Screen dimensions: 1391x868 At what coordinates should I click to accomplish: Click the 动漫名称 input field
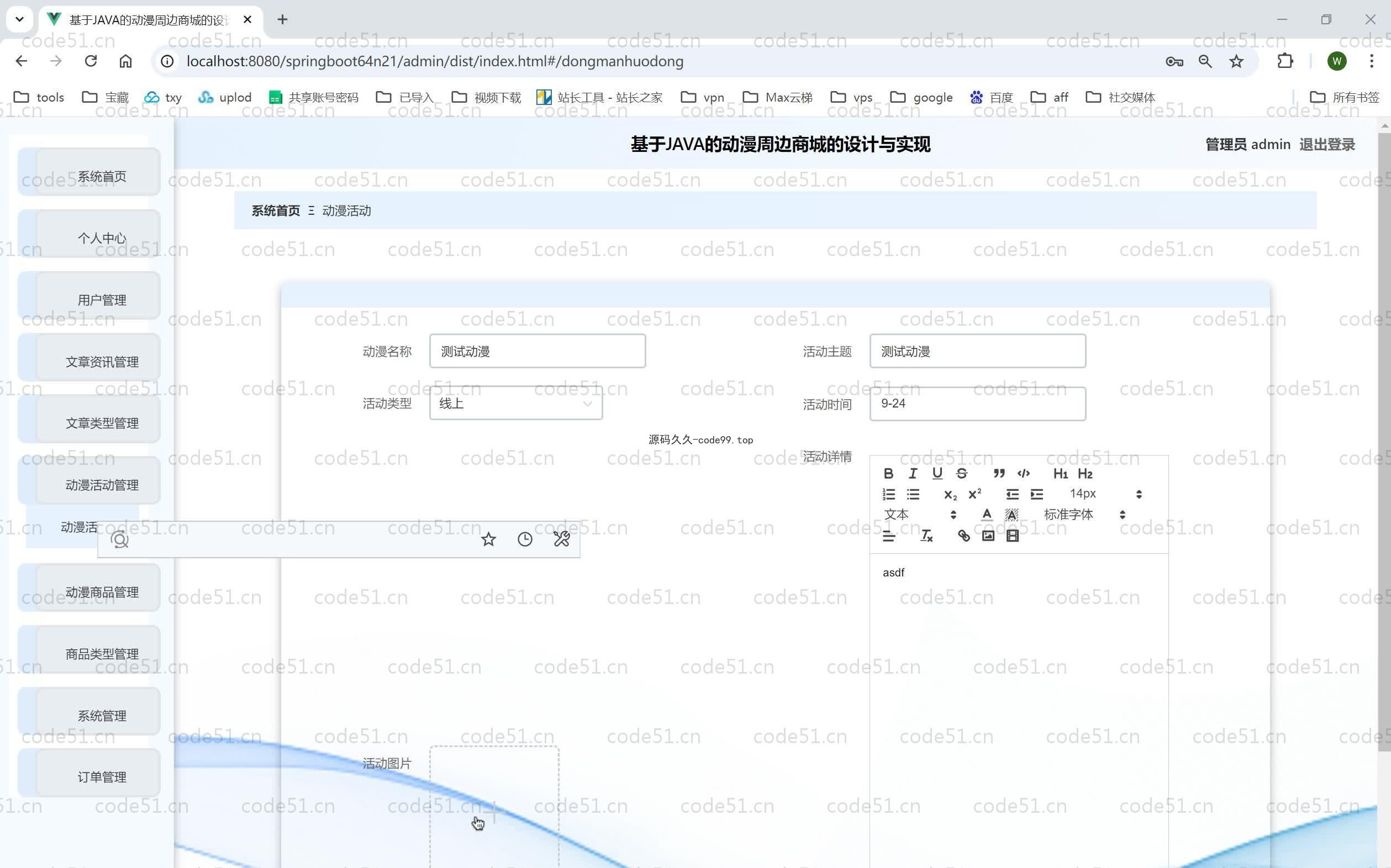[x=537, y=351]
